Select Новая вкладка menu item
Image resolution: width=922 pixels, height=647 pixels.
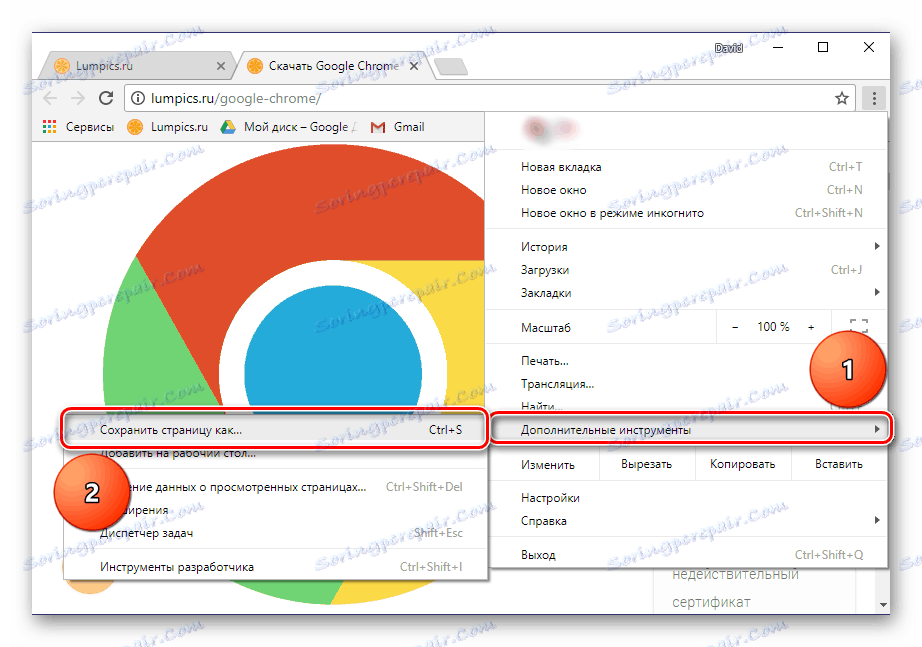pyautogui.click(x=686, y=167)
